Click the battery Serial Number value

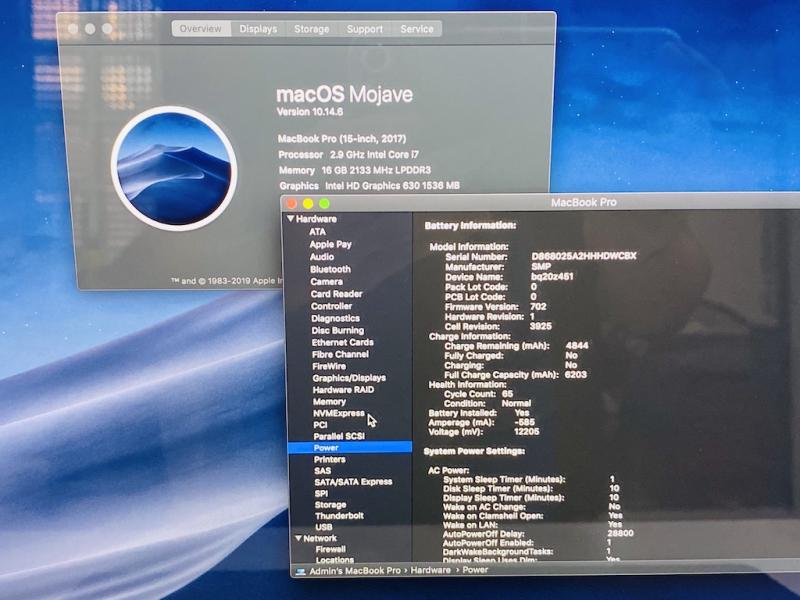click(584, 256)
